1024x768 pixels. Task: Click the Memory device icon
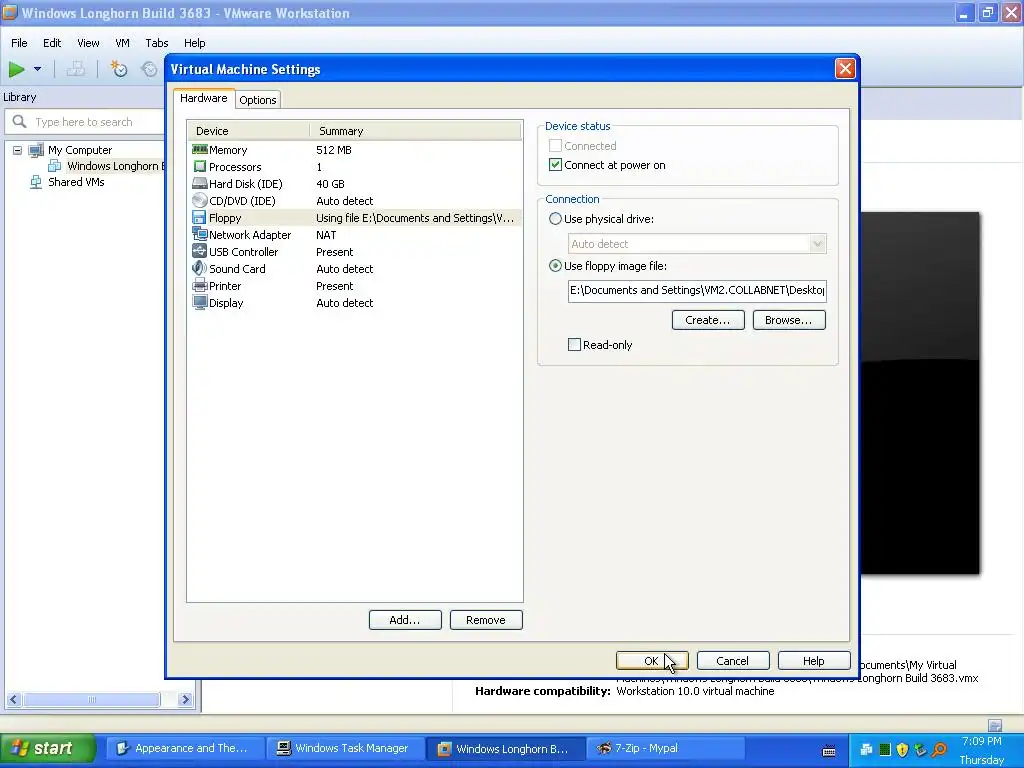pyautogui.click(x=200, y=150)
